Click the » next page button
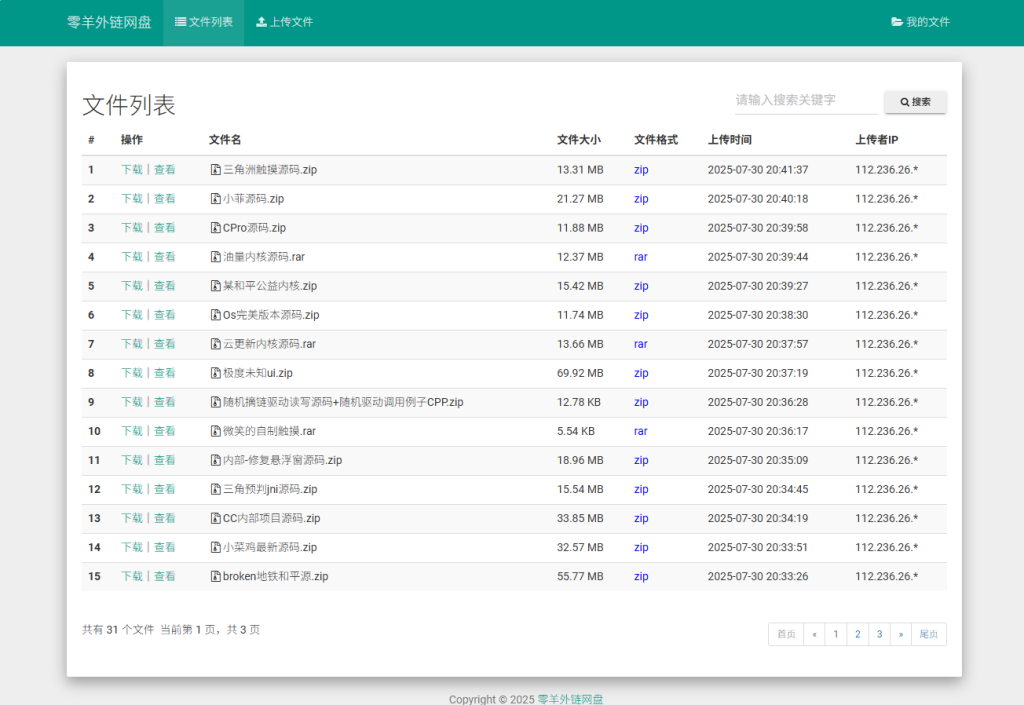Image resolution: width=1024 pixels, height=705 pixels. click(901, 634)
